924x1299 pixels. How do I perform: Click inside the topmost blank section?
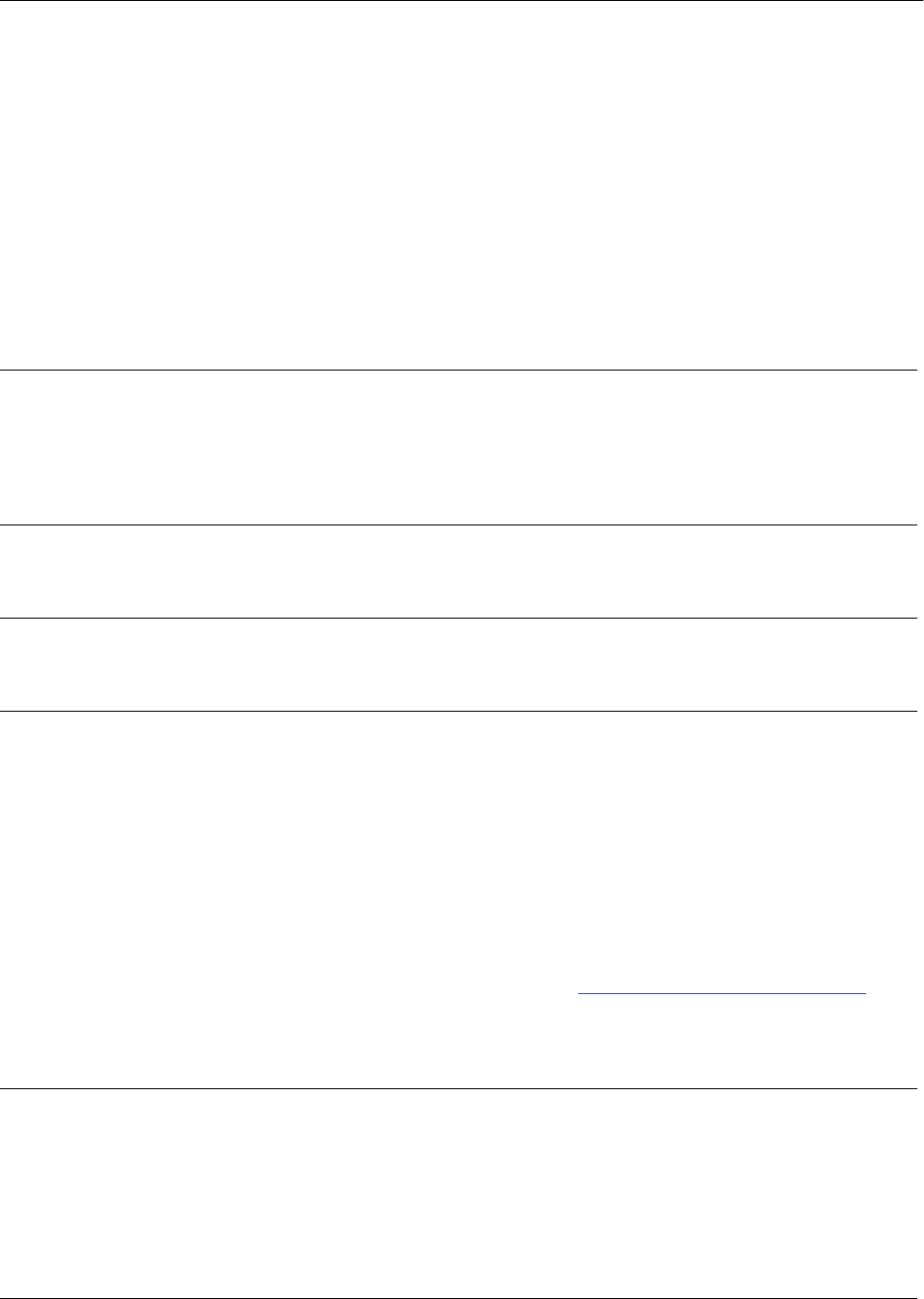click(458, 185)
